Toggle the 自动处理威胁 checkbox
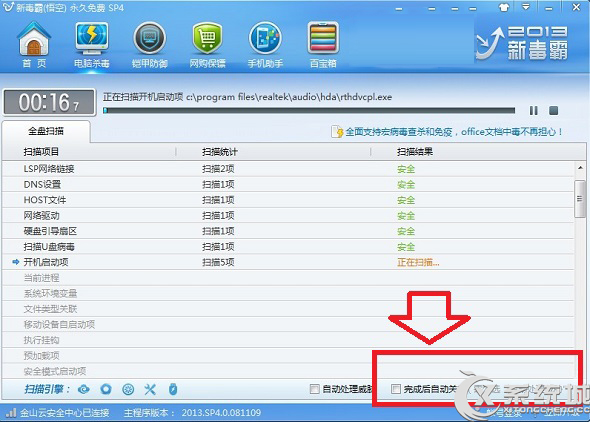590x422 pixels. [315, 389]
